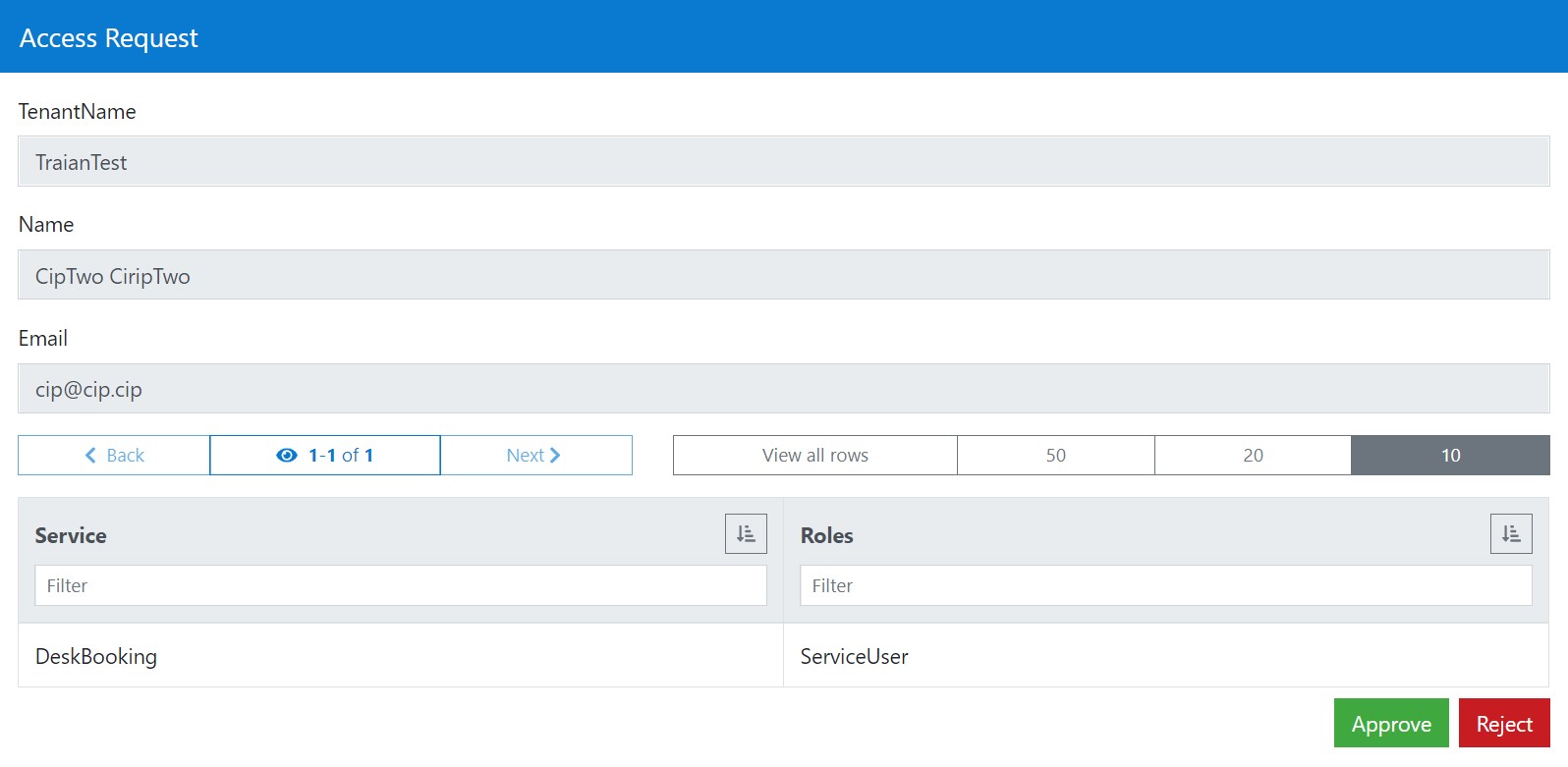
Task: Click the Name field CipTwo CiripTwo
Action: point(784,275)
